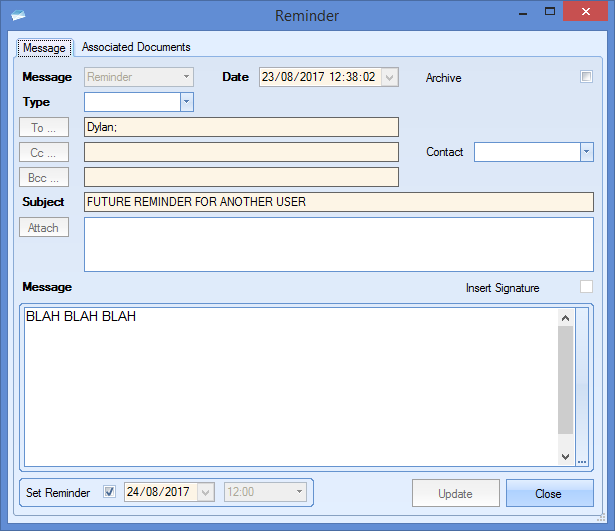The height and width of the screenshot is (531, 615).
Task: Click scrollbar up arrow in message body
Action: (x=565, y=318)
